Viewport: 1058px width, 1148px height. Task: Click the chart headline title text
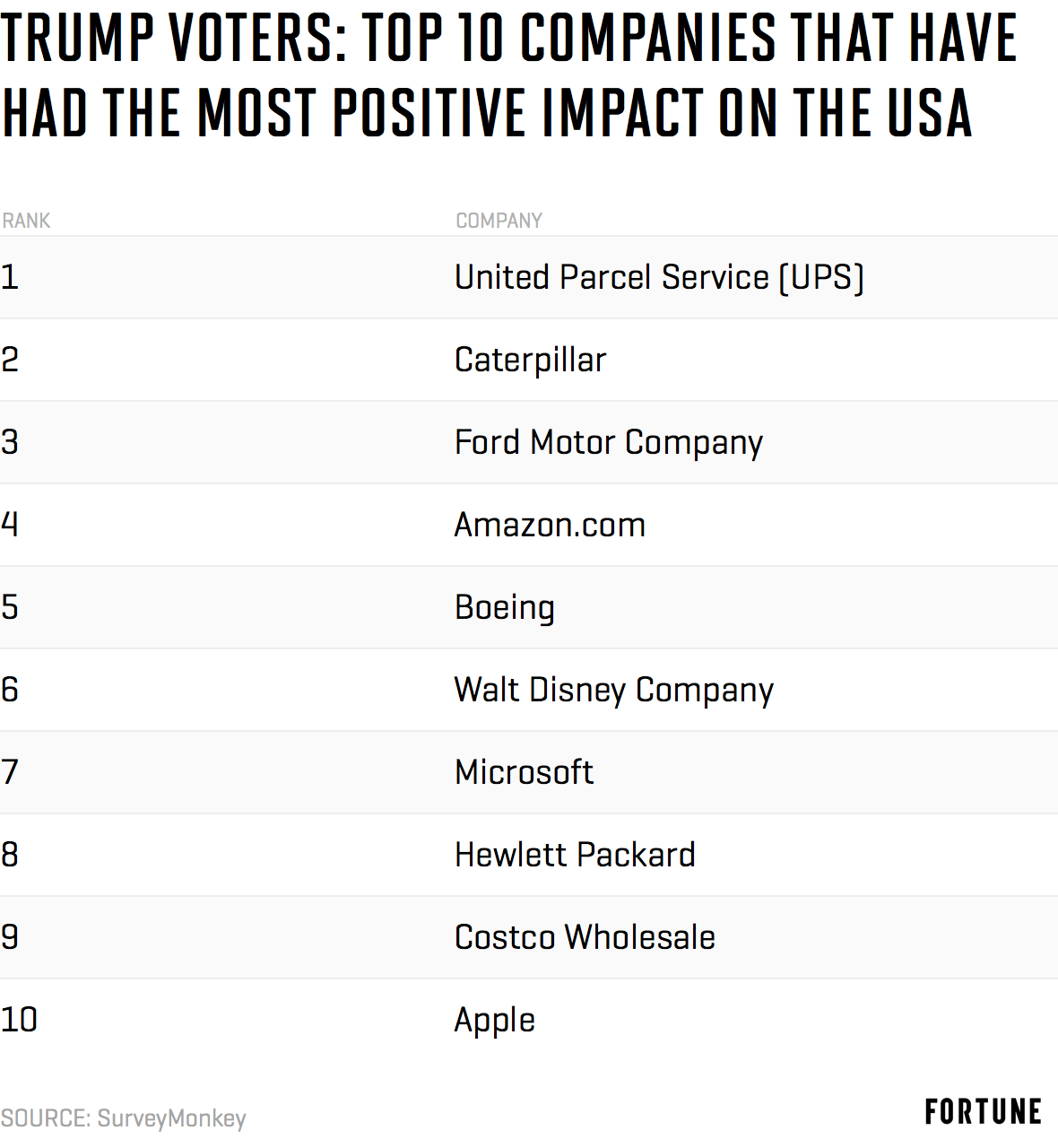click(x=509, y=75)
